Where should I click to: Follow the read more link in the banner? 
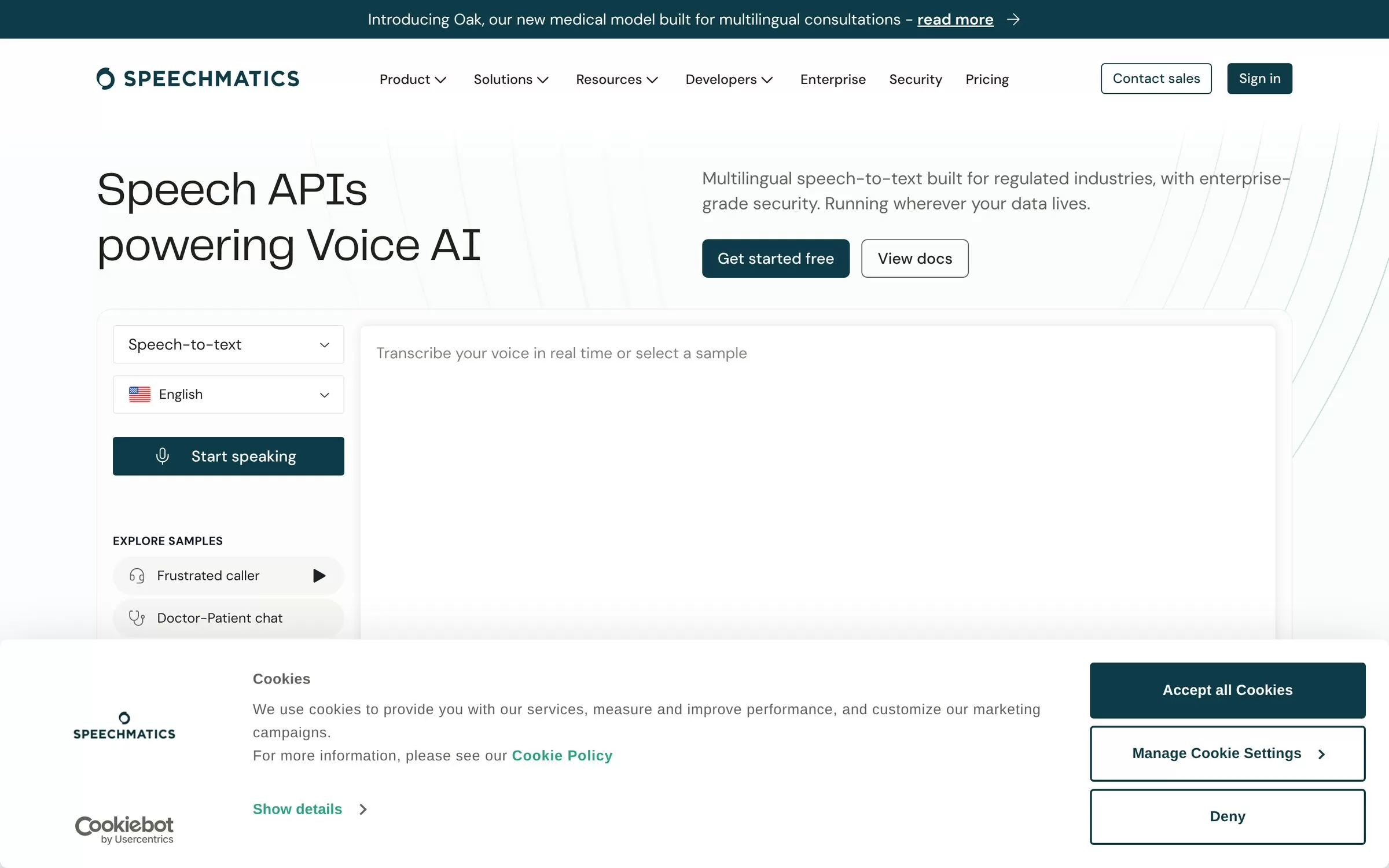pyautogui.click(x=955, y=20)
